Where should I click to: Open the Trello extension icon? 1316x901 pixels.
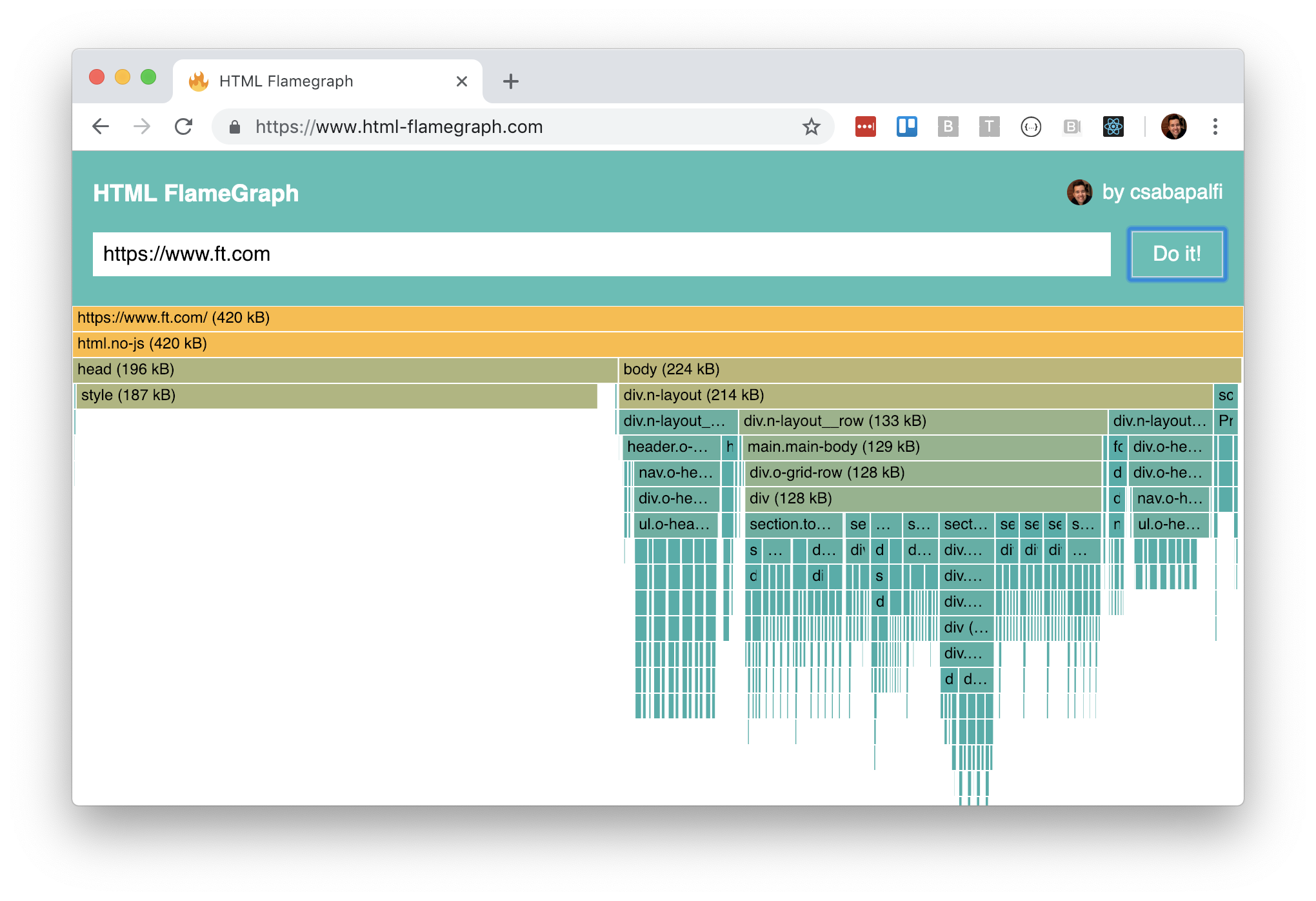coord(906,127)
